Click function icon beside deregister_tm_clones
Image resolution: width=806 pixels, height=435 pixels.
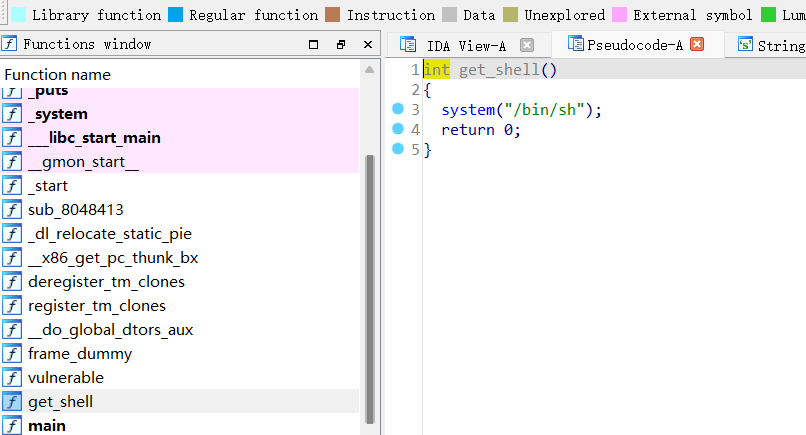click(12, 282)
